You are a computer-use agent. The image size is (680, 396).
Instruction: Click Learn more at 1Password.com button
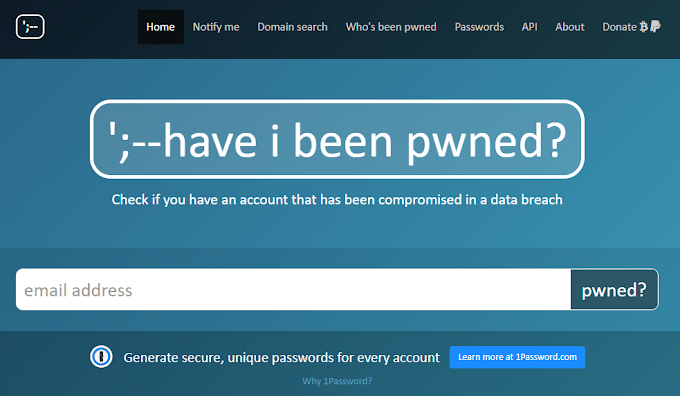[517, 357]
